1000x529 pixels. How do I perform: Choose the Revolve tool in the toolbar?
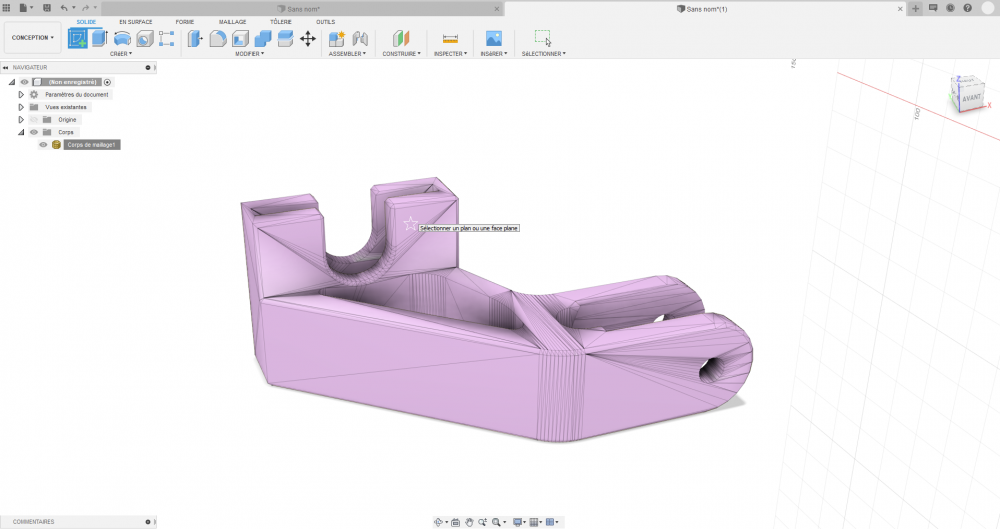[122, 39]
